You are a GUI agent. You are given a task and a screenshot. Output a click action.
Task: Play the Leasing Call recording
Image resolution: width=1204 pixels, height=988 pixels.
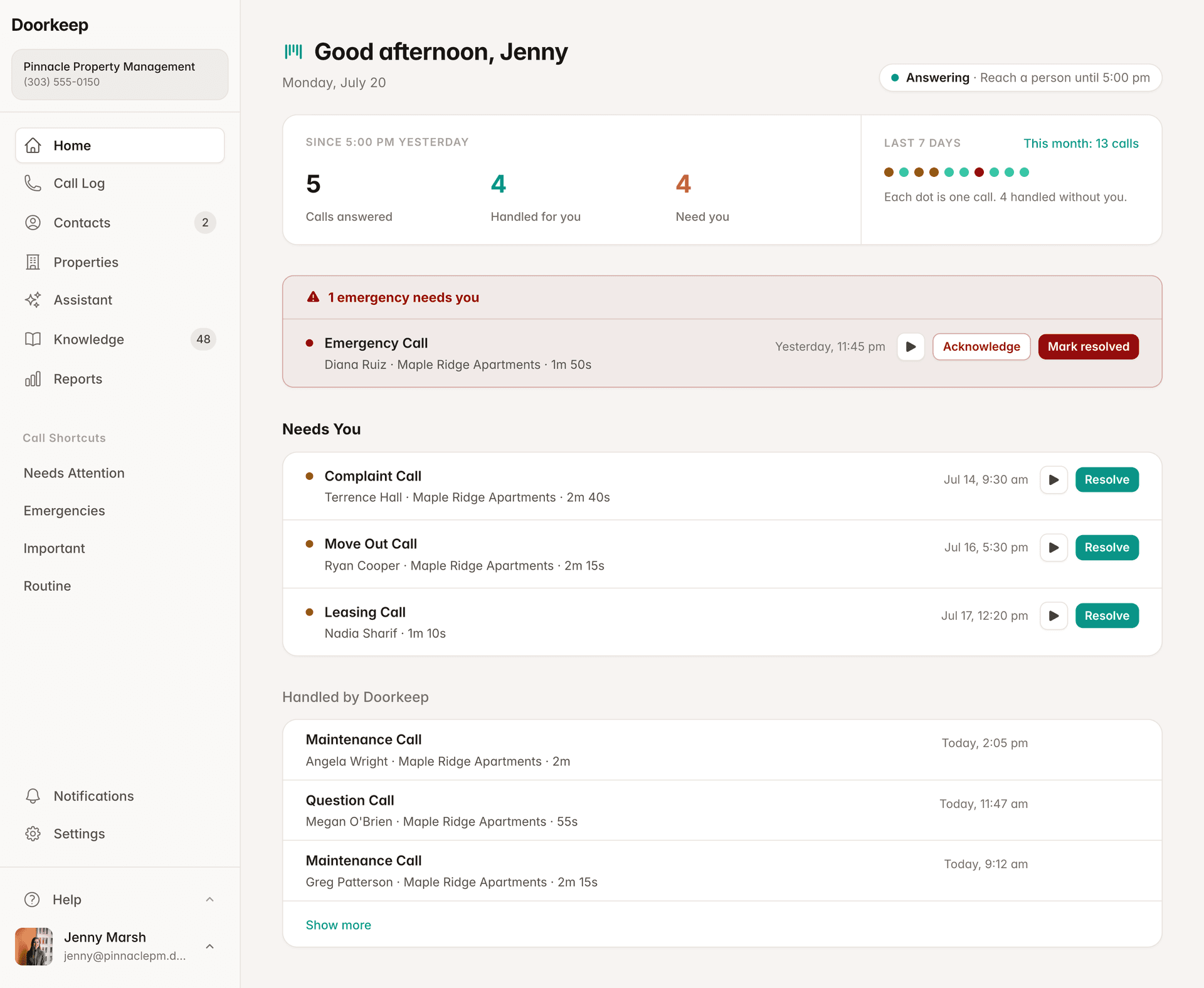point(1054,616)
